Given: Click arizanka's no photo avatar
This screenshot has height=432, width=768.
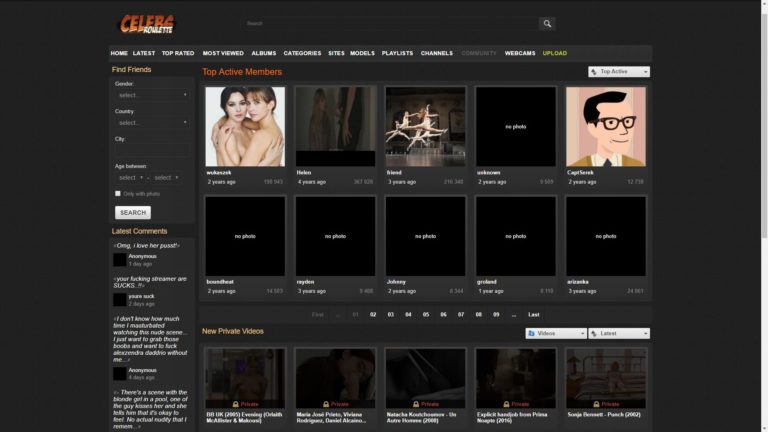Looking at the screenshot, I should click(605, 236).
